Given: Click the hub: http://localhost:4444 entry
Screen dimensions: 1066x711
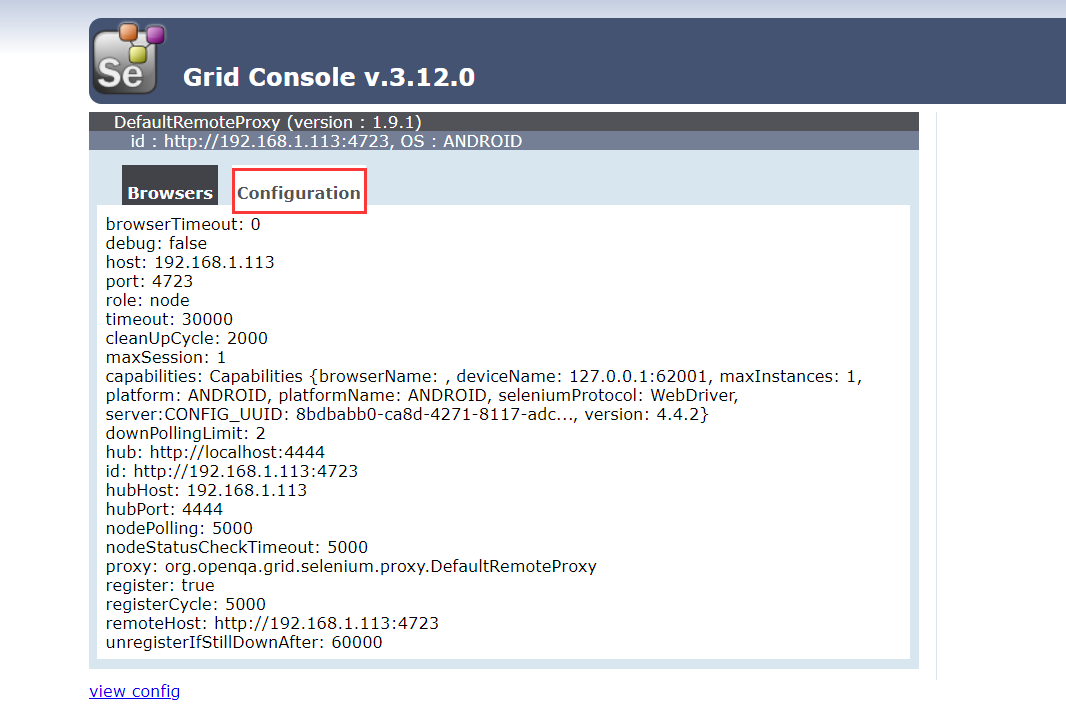Looking at the screenshot, I should (215, 453).
